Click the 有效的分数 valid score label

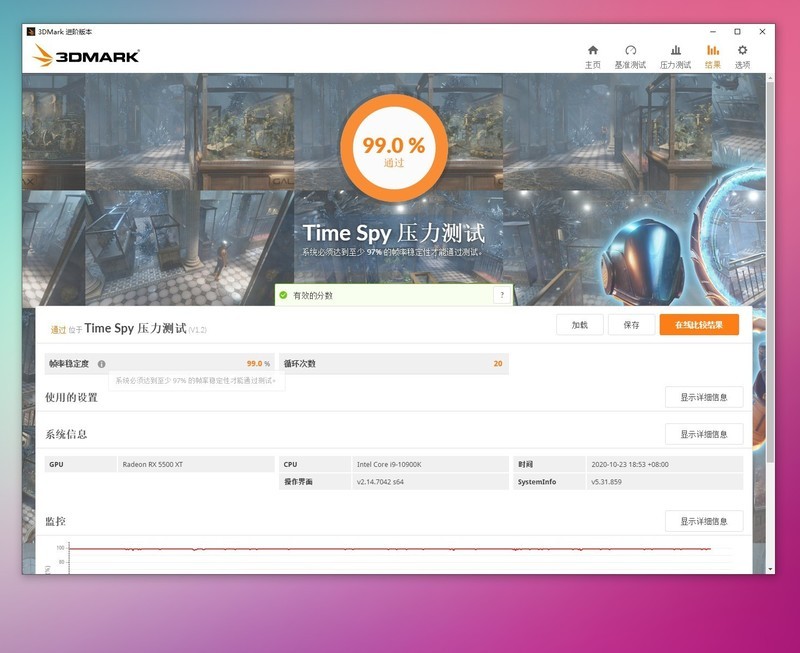313,295
